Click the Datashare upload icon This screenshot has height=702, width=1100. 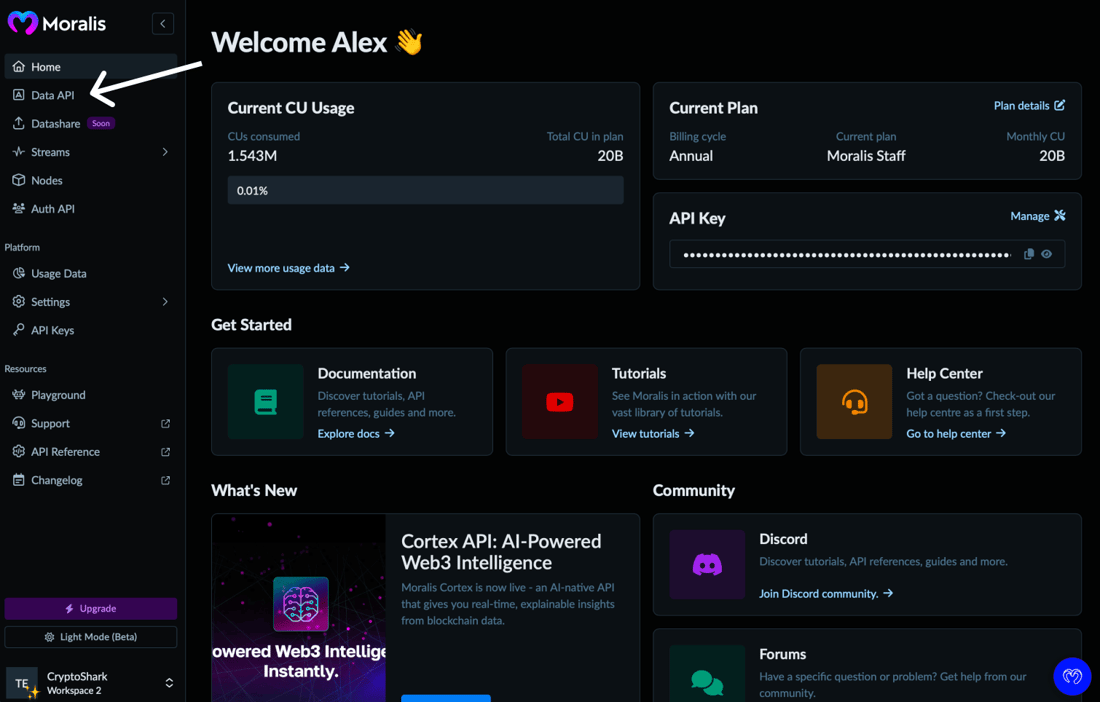pos(19,123)
